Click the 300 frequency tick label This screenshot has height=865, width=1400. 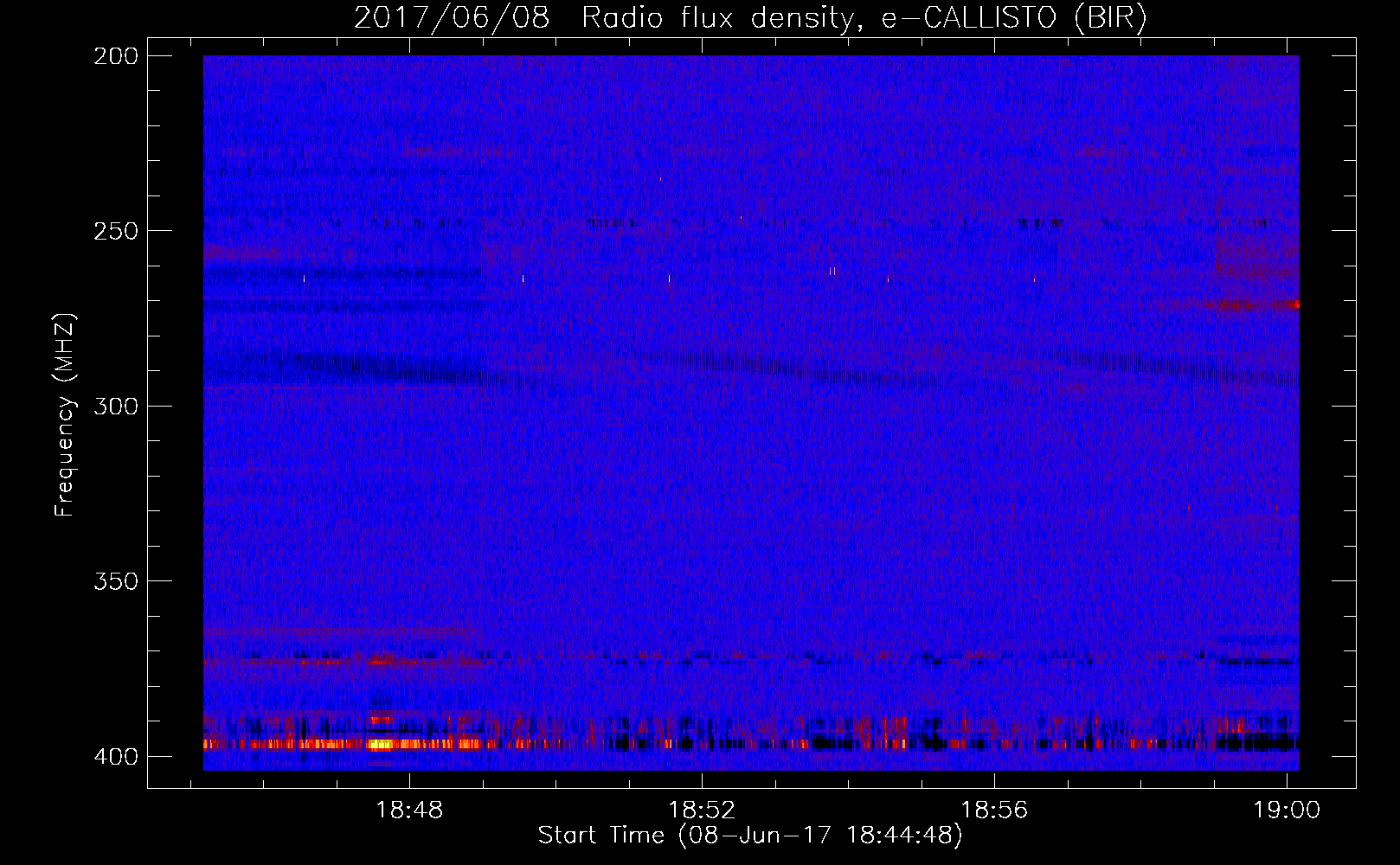pyautogui.click(x=116, y=407)
